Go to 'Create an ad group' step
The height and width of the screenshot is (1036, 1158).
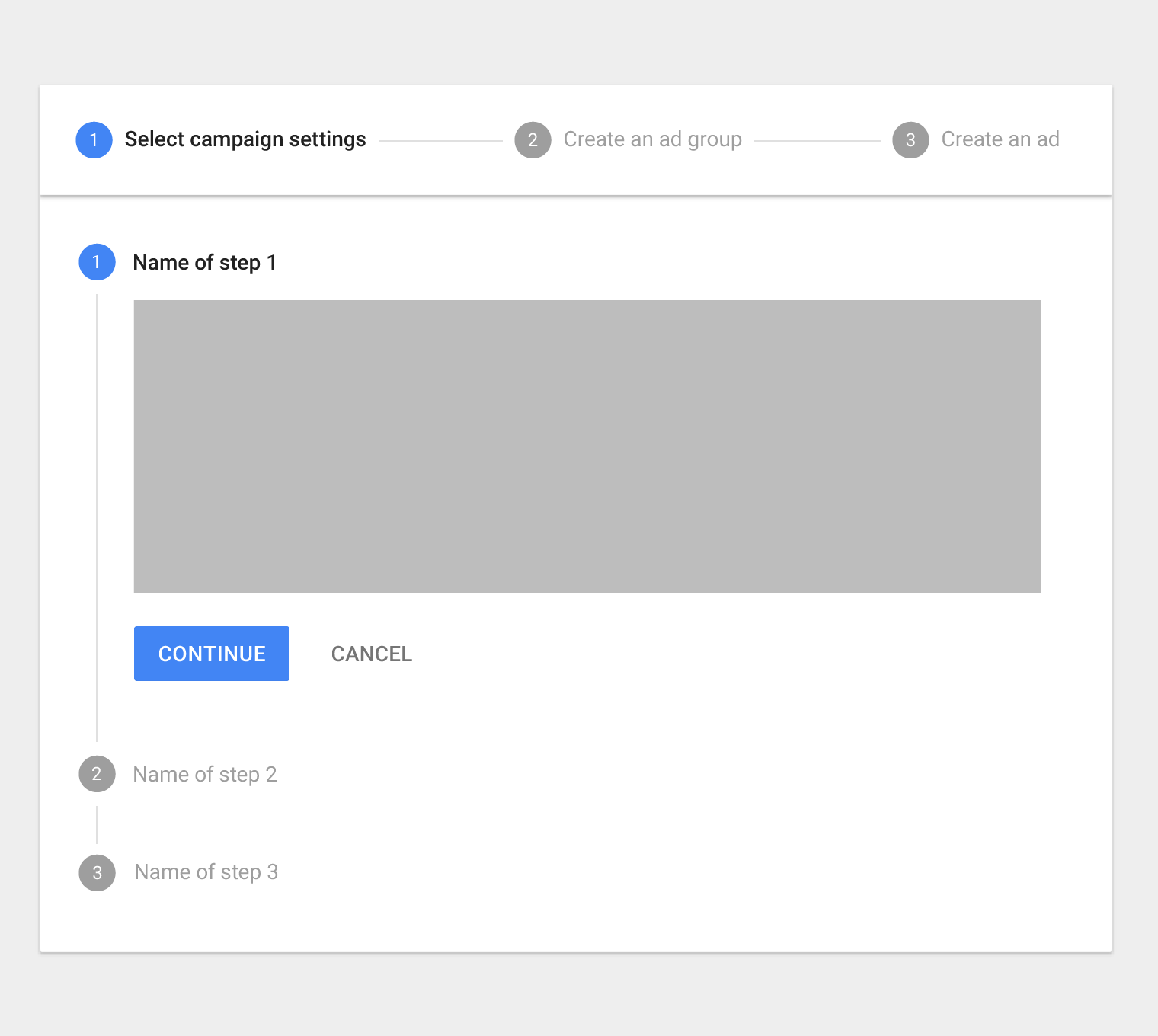pyautogui.click(x=653, y=139)
